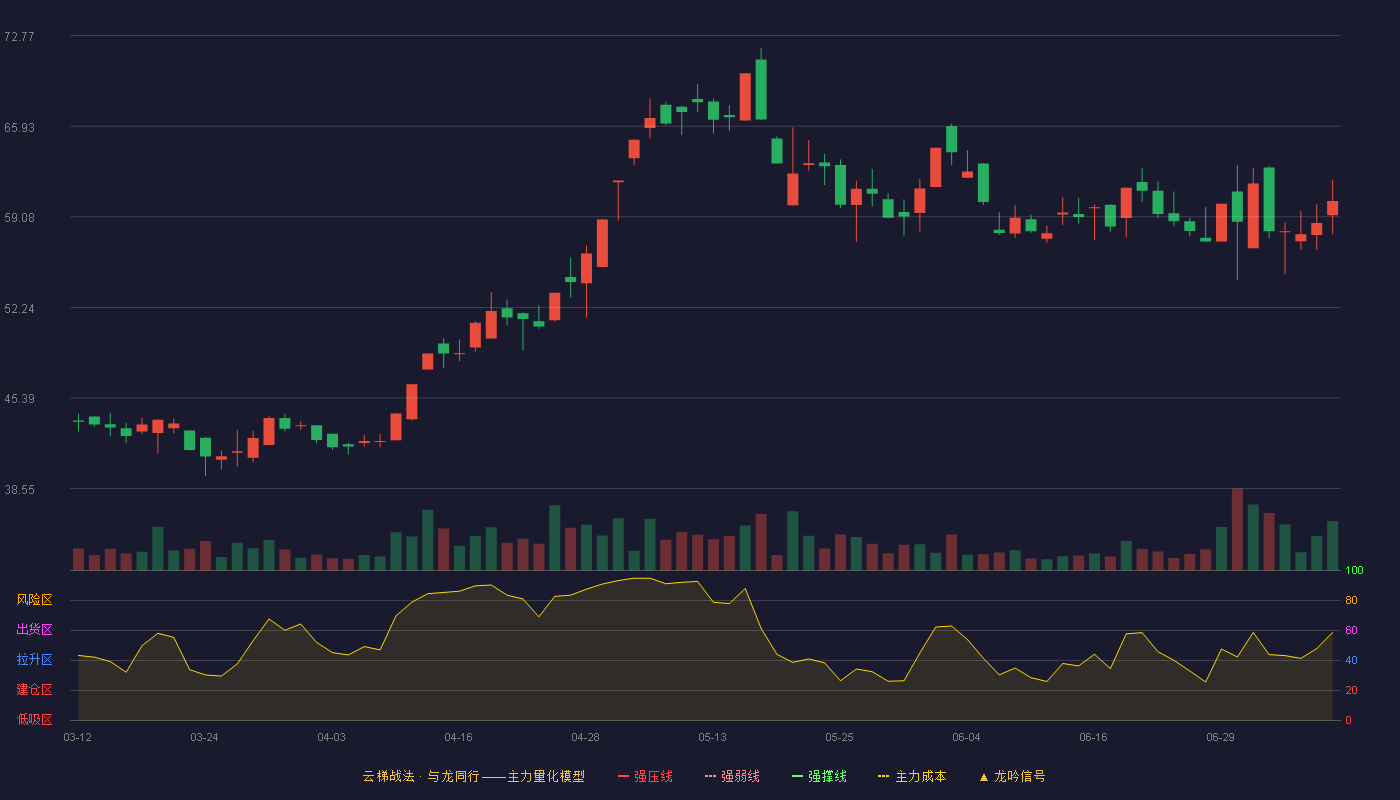Click the 45.39 price axis label

(19, 398)
